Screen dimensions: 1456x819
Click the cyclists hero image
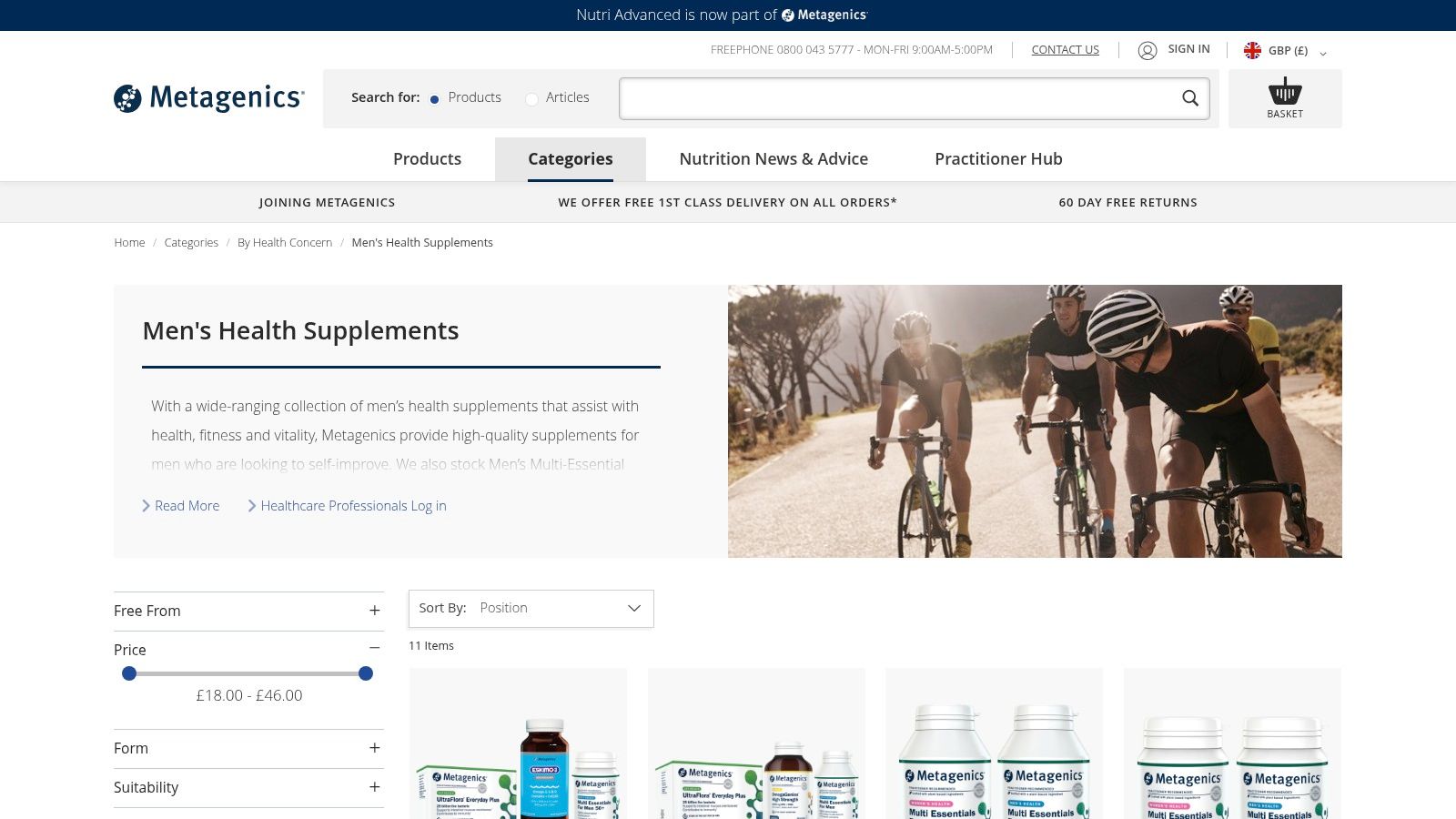click(x=1035, y=421)
